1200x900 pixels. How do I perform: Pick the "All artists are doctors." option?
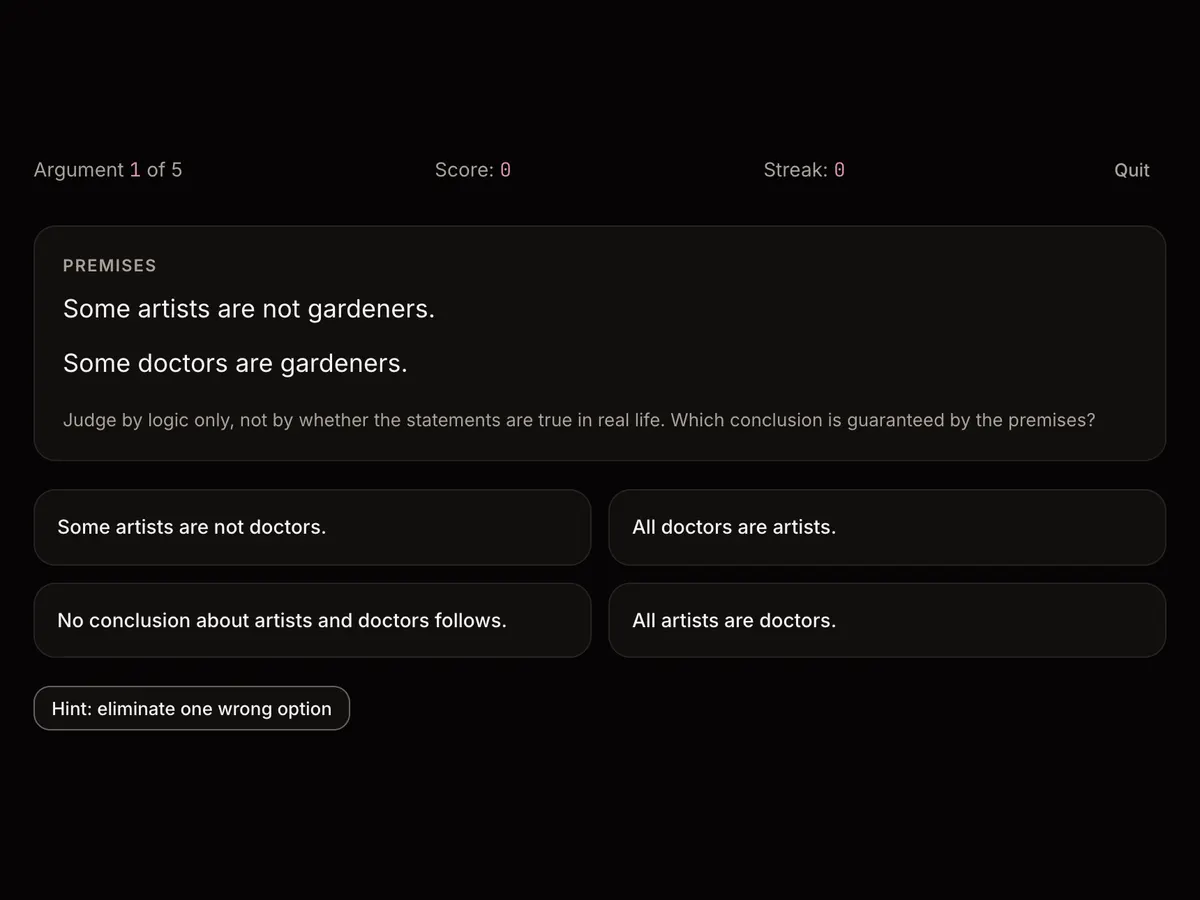click(887, 620)
